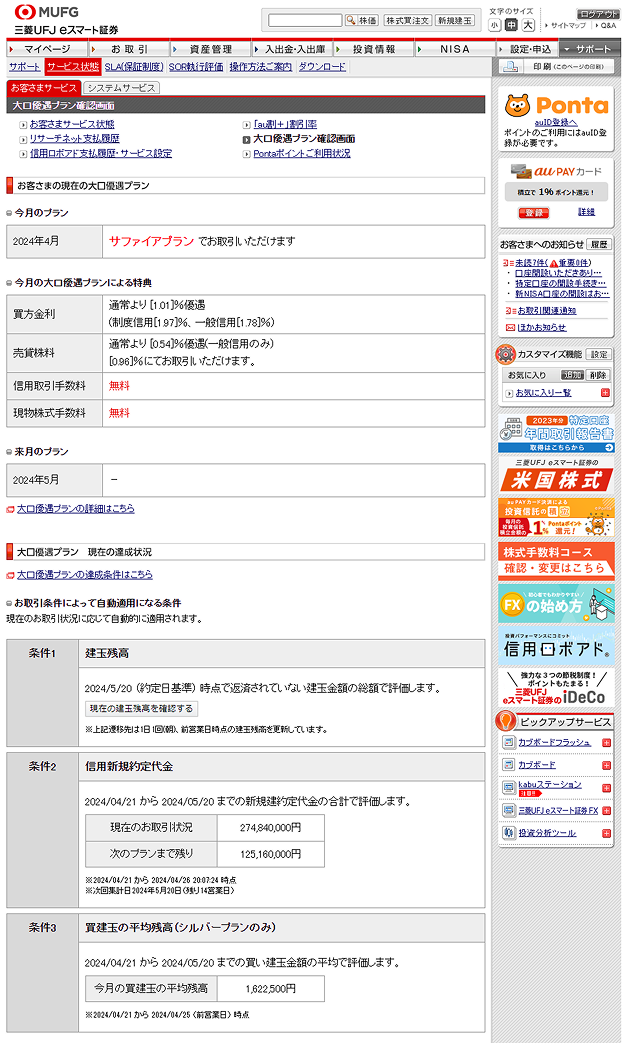The width and height of the screenshot is (624, 1043).
Task: Set font size to large (大)
Action: [x=528, y=25]
